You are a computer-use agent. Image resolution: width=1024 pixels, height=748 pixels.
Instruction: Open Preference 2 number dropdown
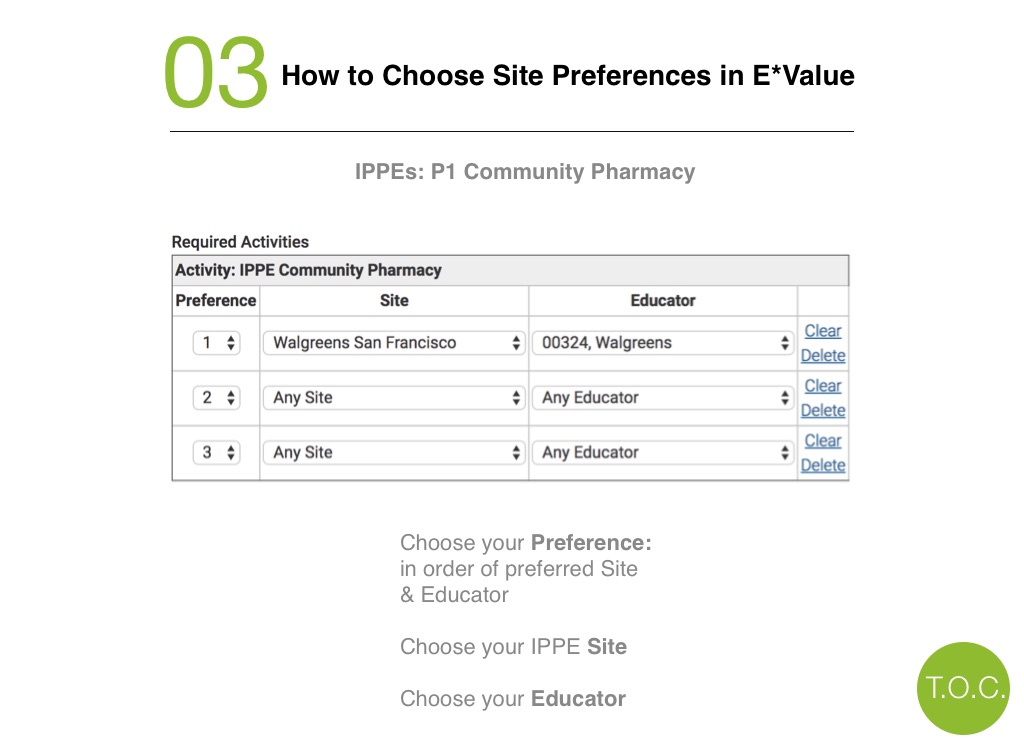tap(217, 398)
